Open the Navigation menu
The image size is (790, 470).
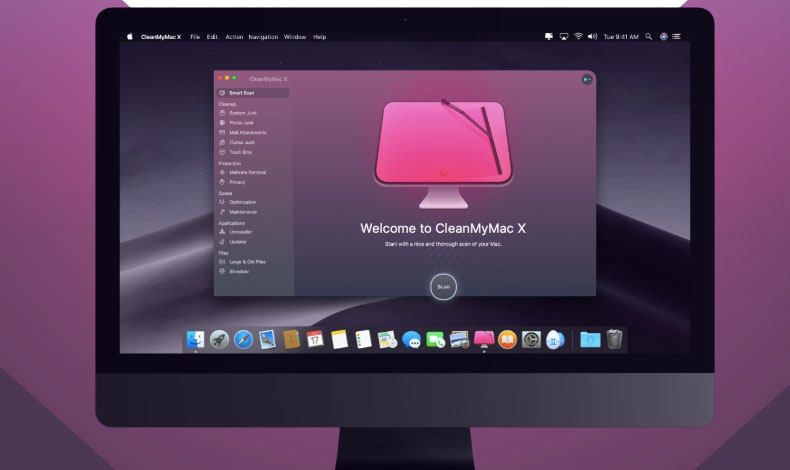click(263, 37)
